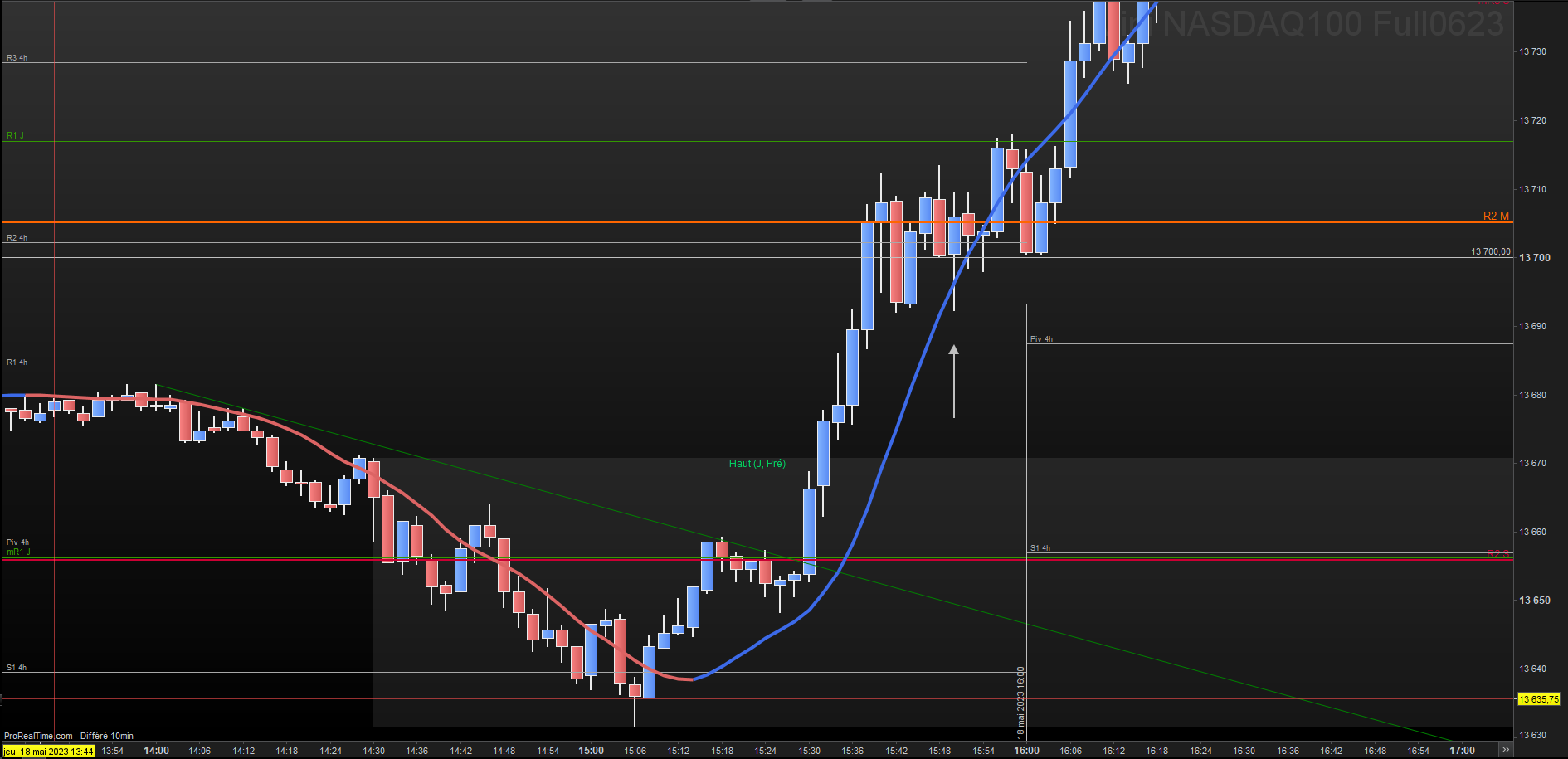Click the 'ProRealTime.com - Différé 10min' text
1568x759 pixels.
tap(69, 736)
